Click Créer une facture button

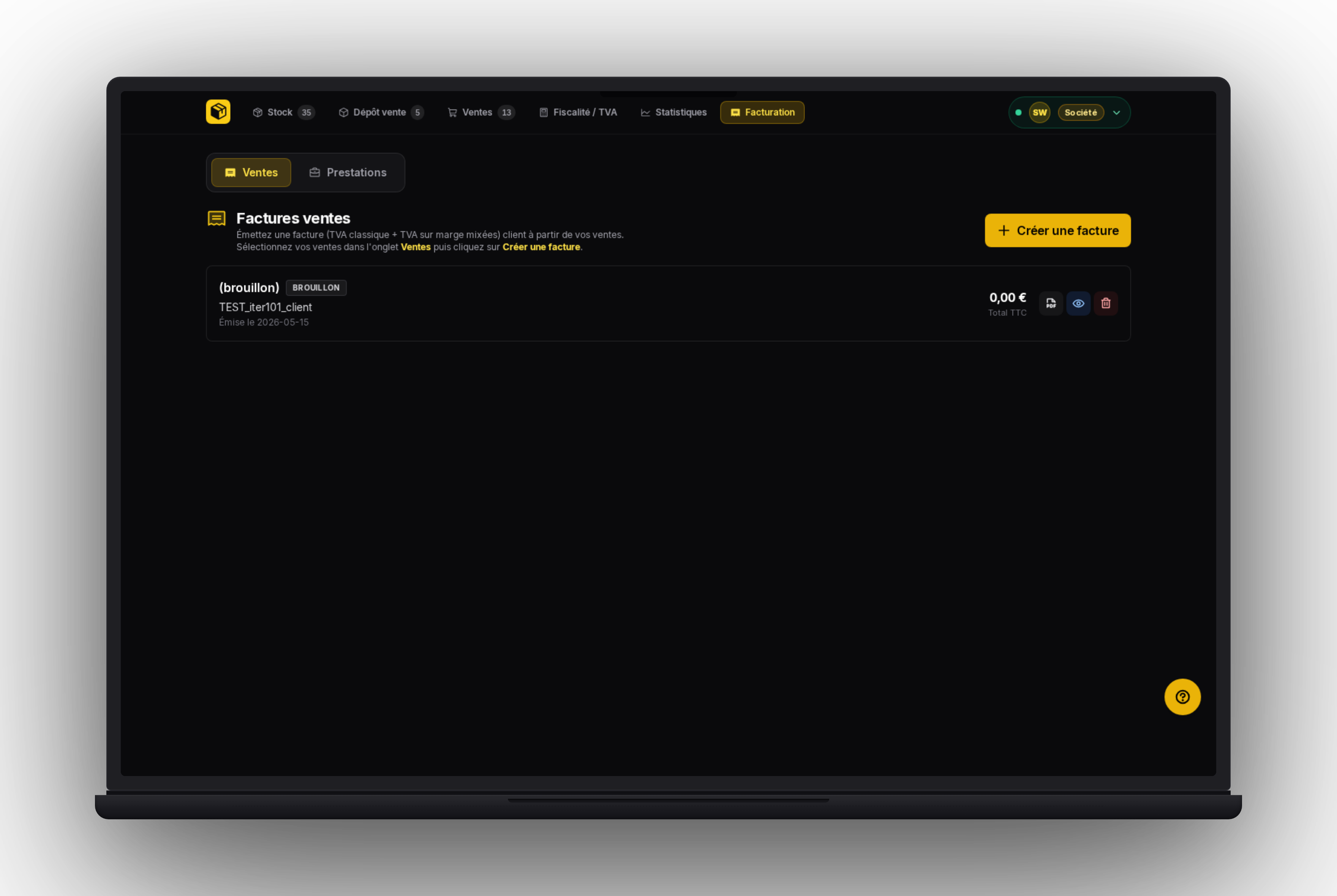(x=1057, y=230)
